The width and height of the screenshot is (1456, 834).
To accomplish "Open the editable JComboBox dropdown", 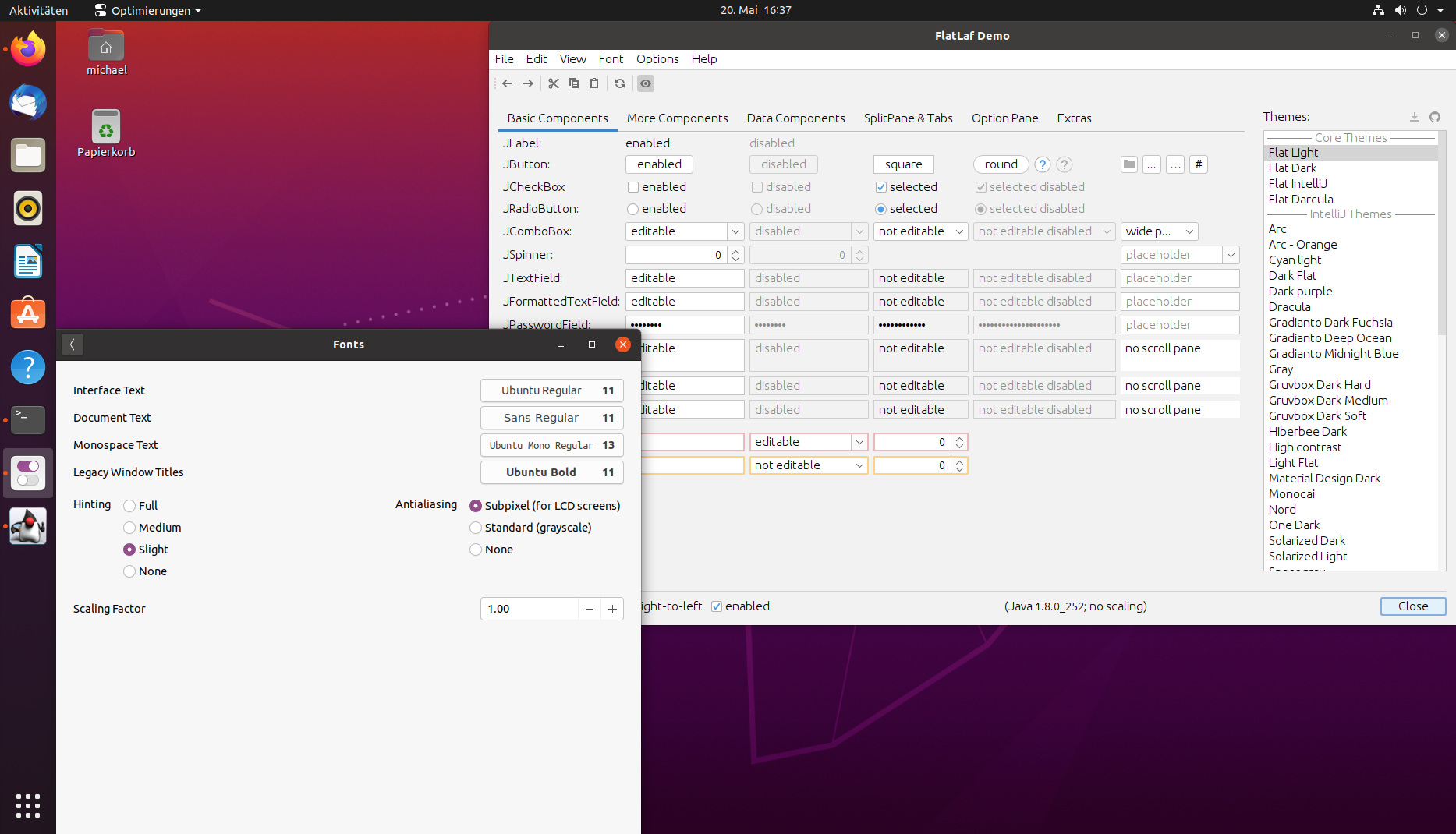I will [735, 231].
